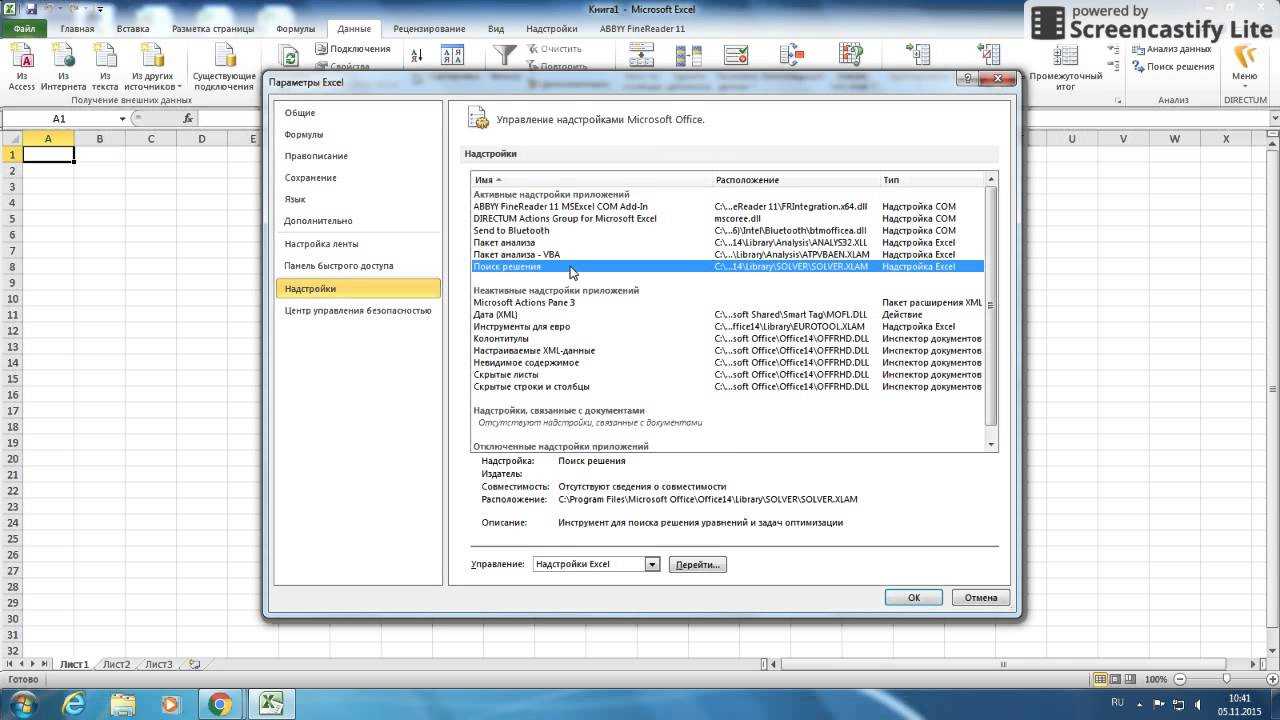
Task: Sort list by Location (Расположение) column header
Action: pos(796,180)
